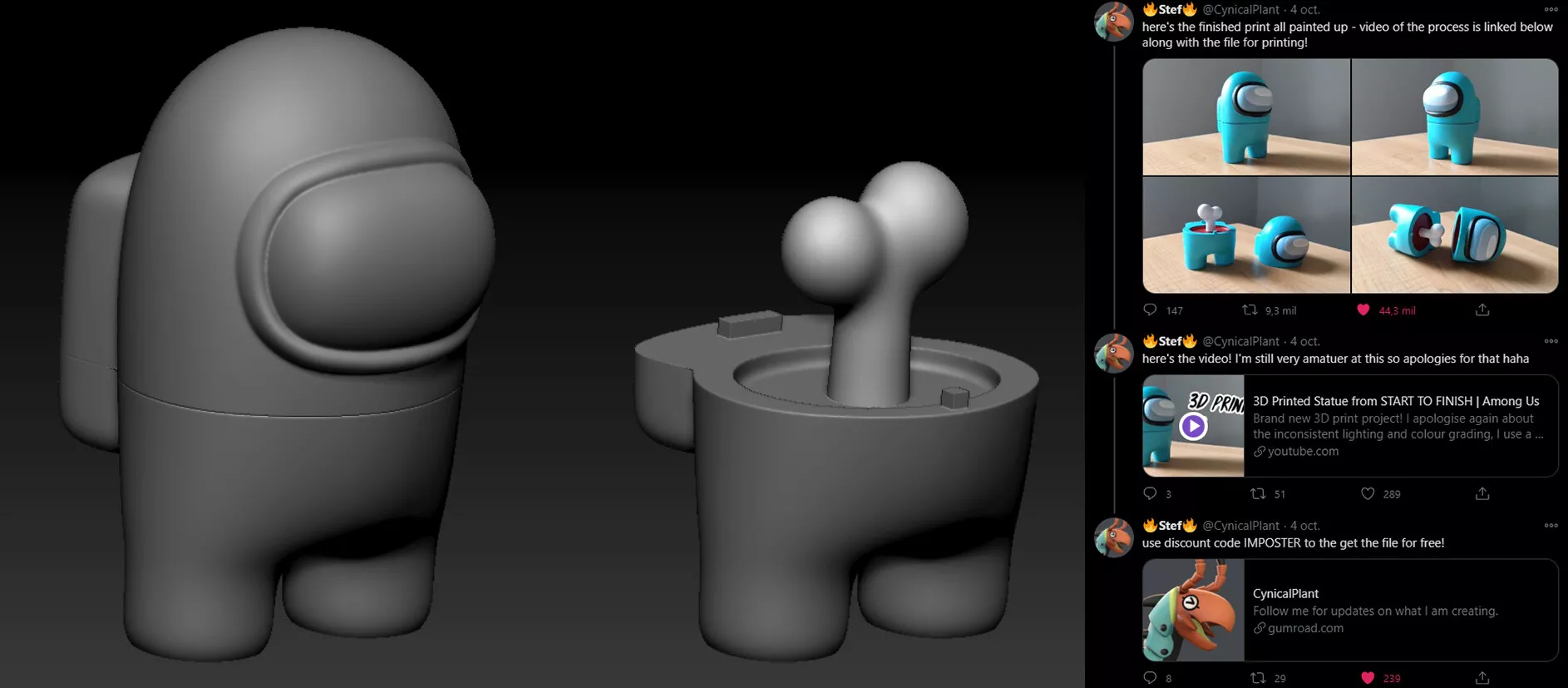Image resolution: width=1568 pixels, height=688 pixels.
Task: Retweet the discount code tweet
Action: 1258,678
